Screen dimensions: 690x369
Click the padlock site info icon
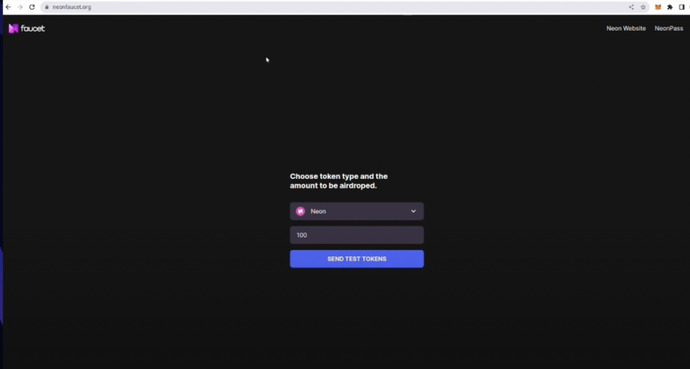tap(47, 7)
